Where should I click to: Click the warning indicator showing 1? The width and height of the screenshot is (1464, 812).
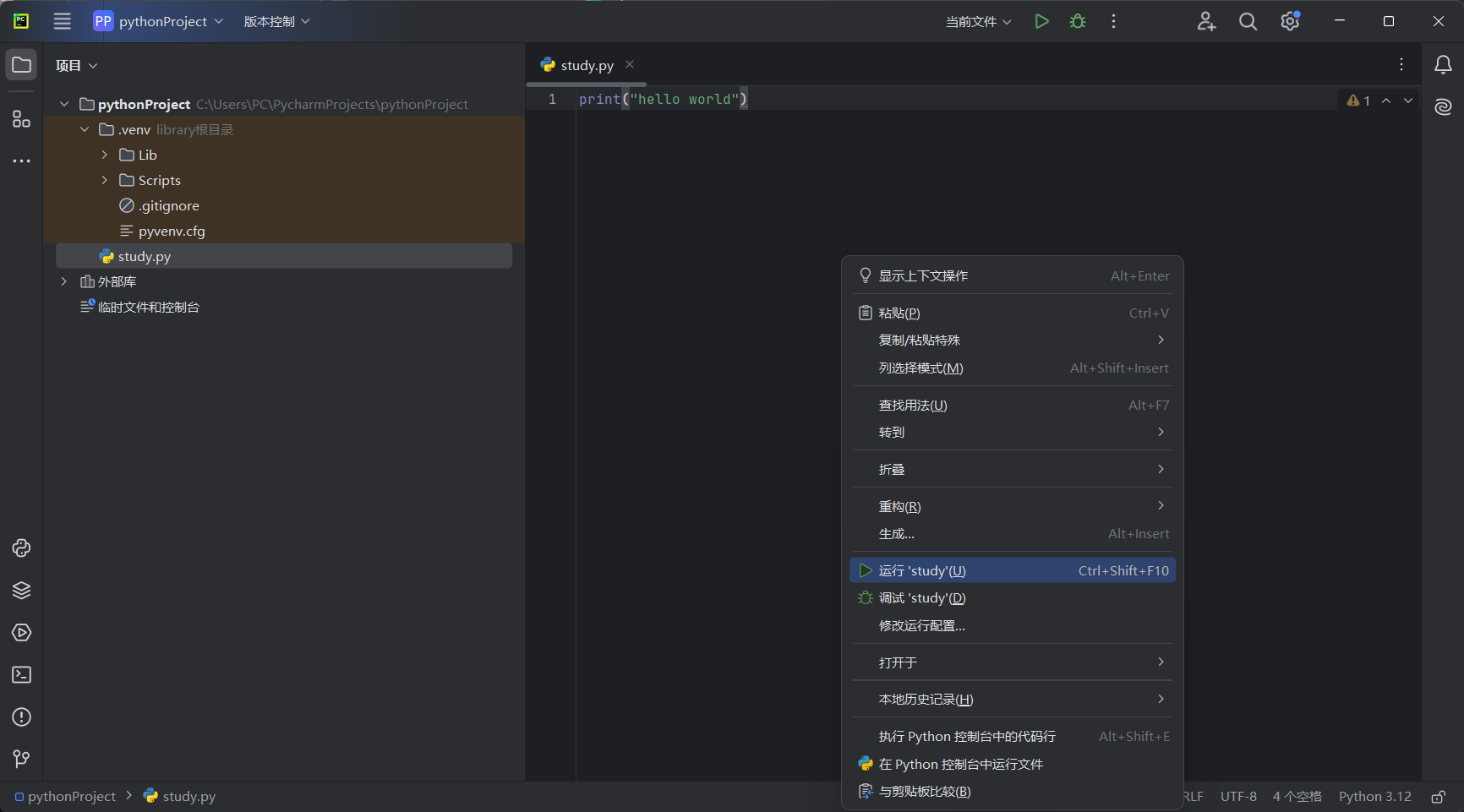point(1358,101)
